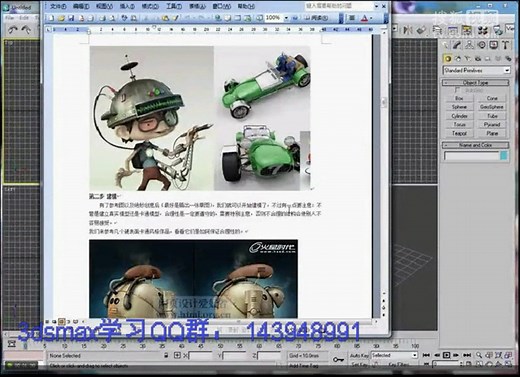Click the Save floppy-disk icon in Word toolbar
The height and width of the screenshot is (377, 520).
tap(71, 18)
